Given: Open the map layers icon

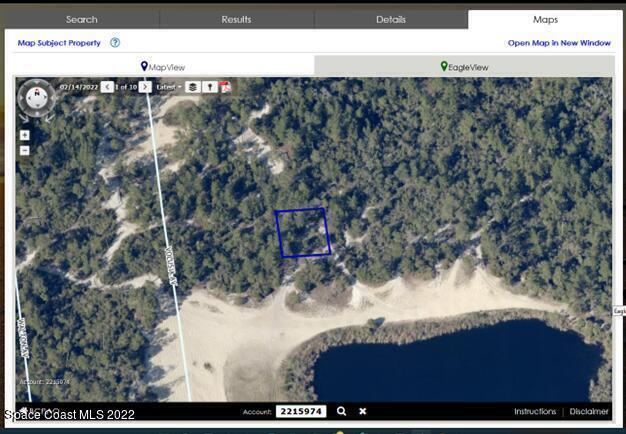Looking at the screenshot, I should pyautogui.click(x=193, y=87).
